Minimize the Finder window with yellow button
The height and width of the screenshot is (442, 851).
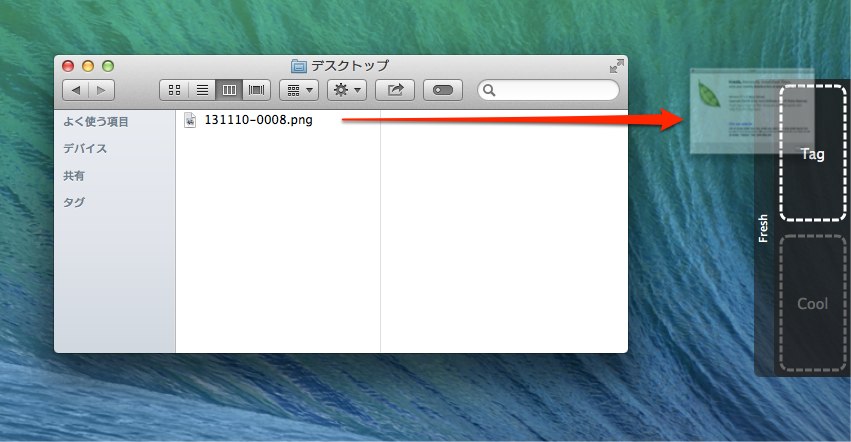coord(88,66)
